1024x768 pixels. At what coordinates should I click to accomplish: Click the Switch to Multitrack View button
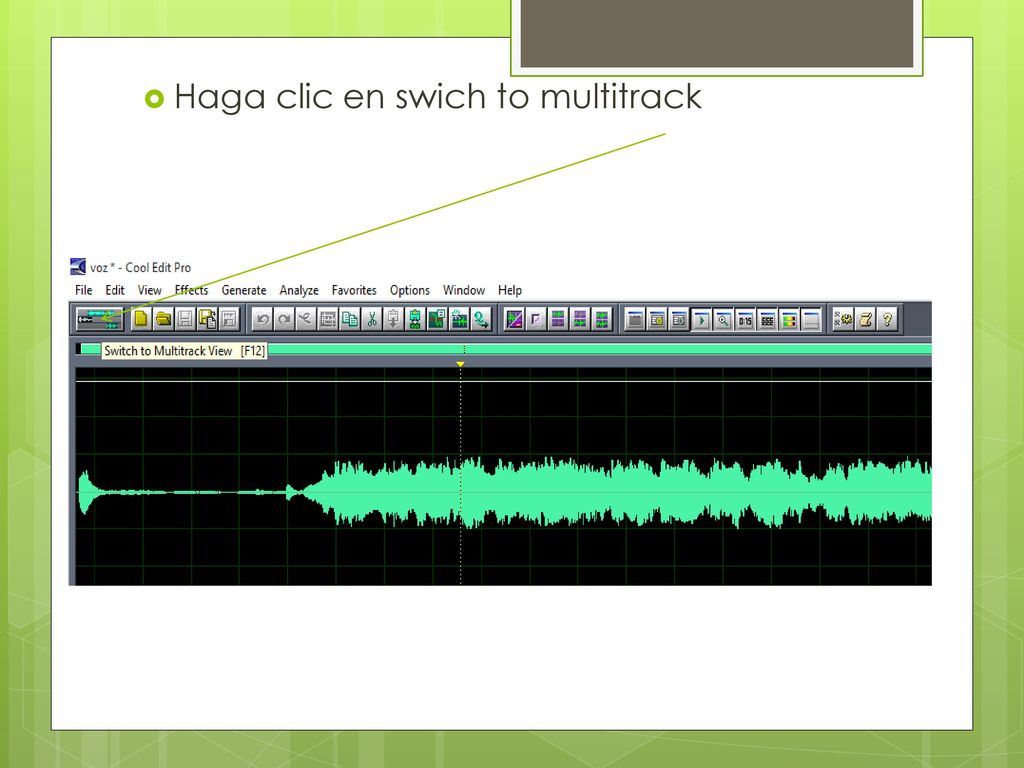pos(99,319)
